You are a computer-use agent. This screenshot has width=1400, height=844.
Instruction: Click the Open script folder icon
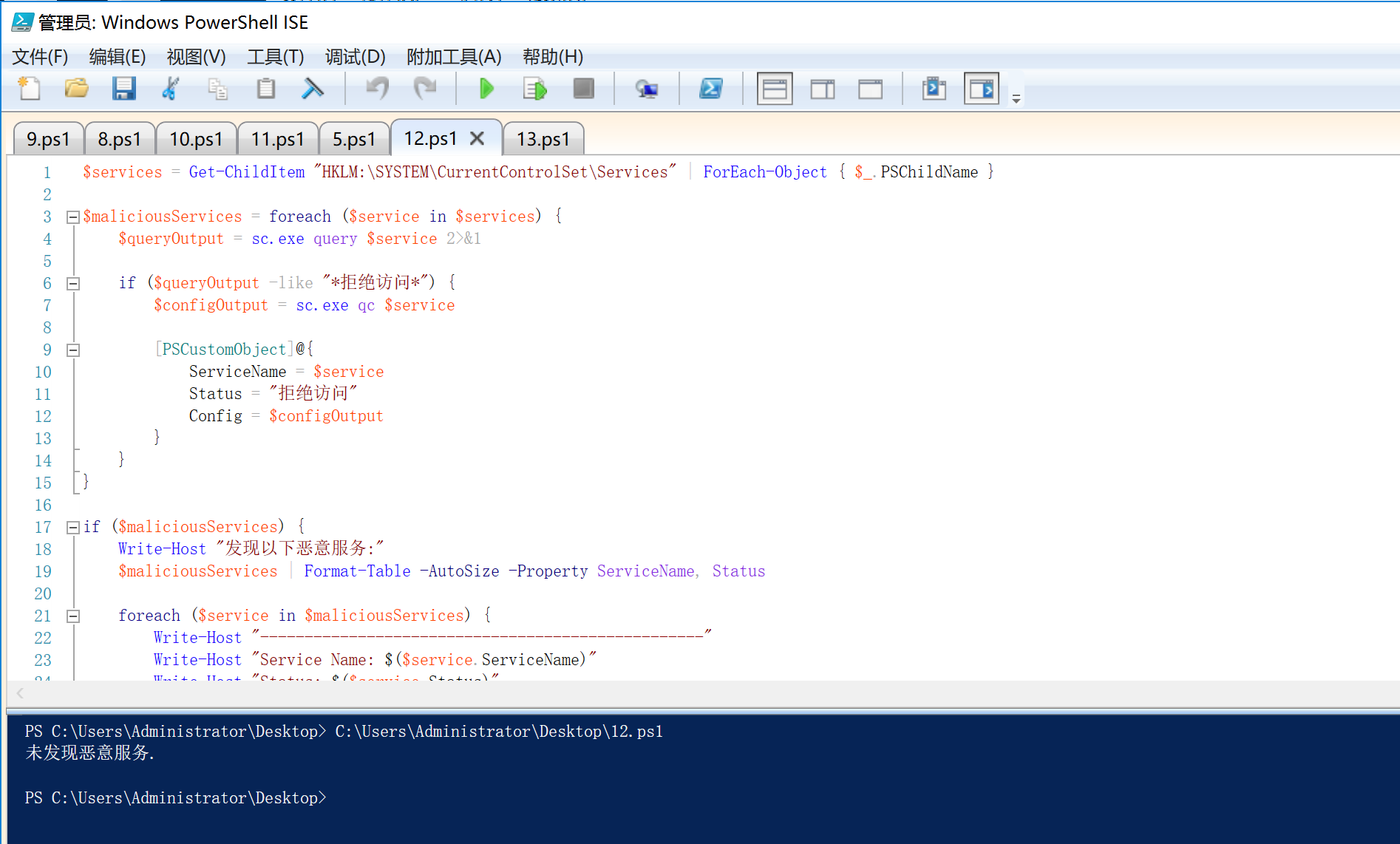pyautogui.click(x=76, y=89)
